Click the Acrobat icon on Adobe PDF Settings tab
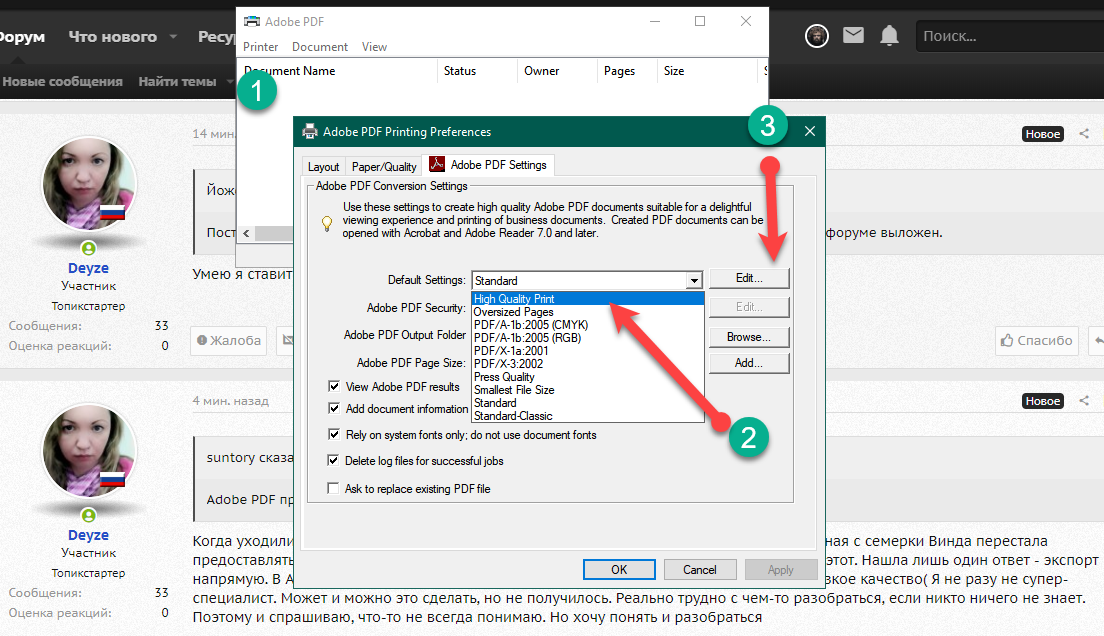Image resolution: width=1104 pixels, height=636 pixels. click(437, 164)
